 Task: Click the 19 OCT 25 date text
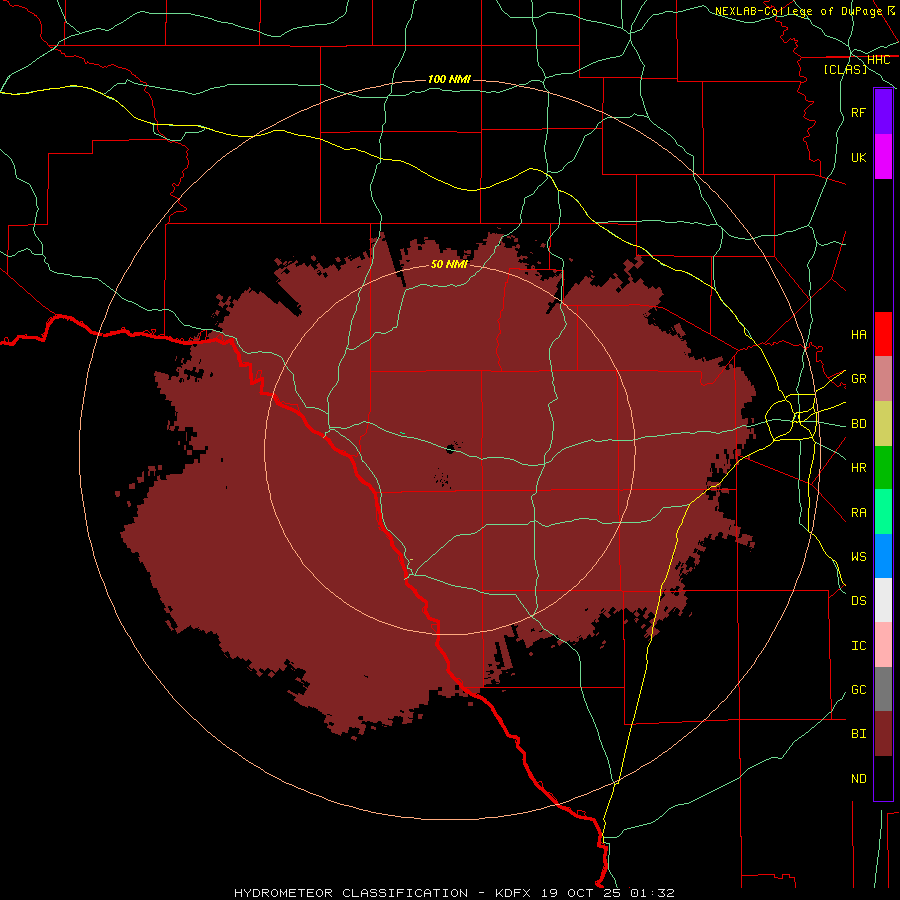click(580, 893)
